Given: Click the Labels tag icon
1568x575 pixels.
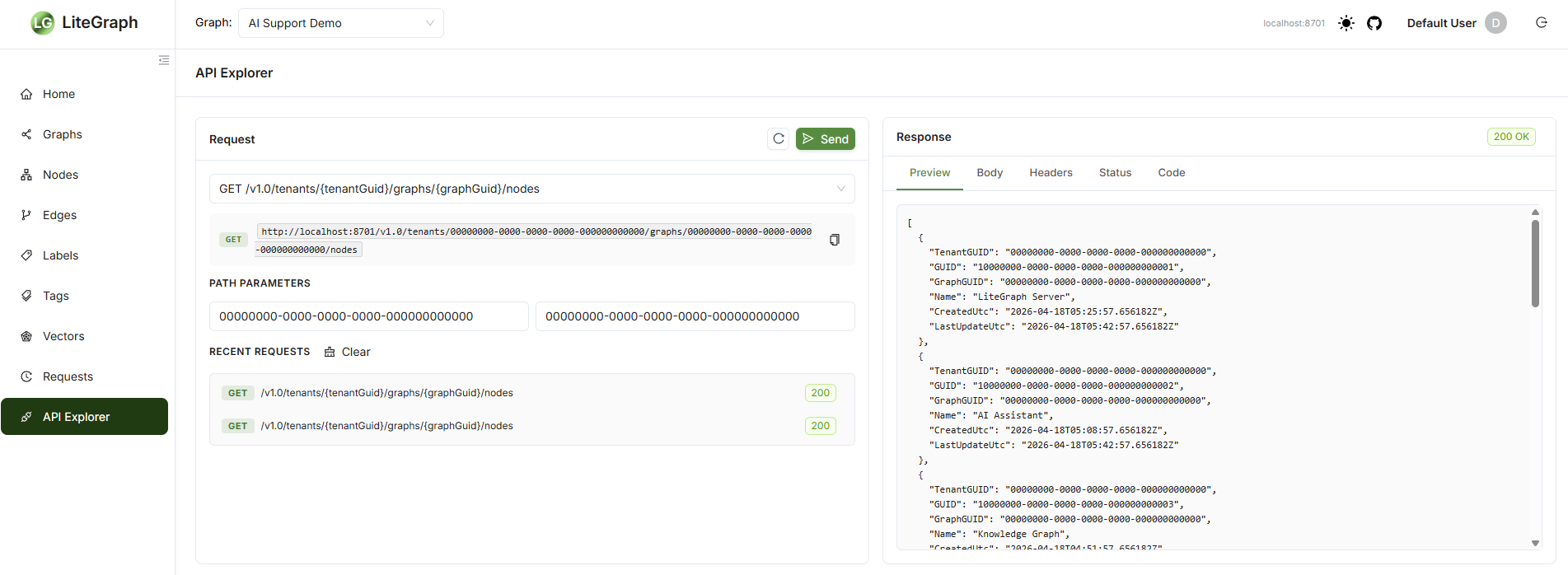Looking at the screenshot, I should click(x=26, y=255).
